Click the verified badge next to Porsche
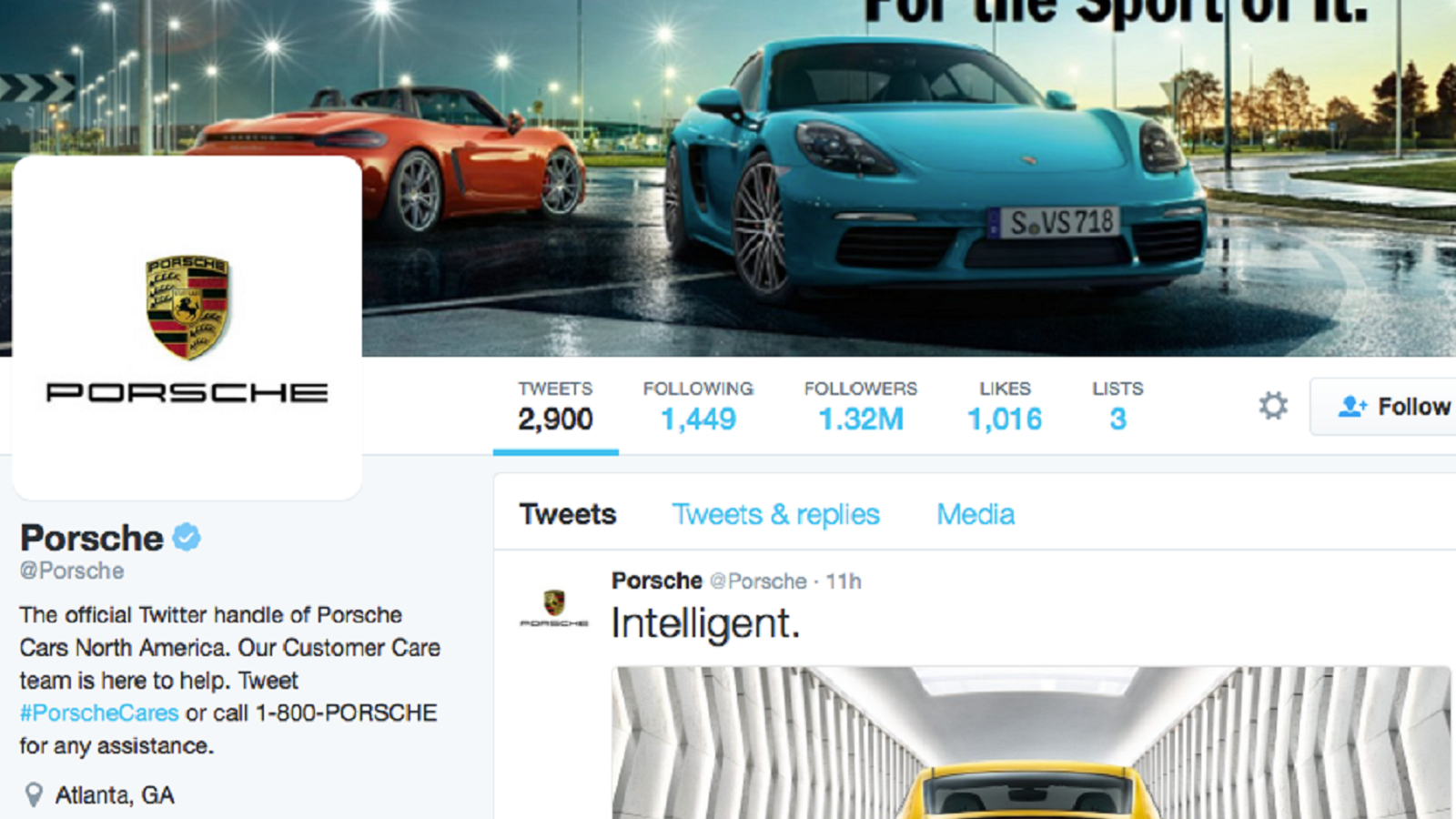The height and width of the screenshot is (819, 1456). pyautogui.click(x=187, y=537)
